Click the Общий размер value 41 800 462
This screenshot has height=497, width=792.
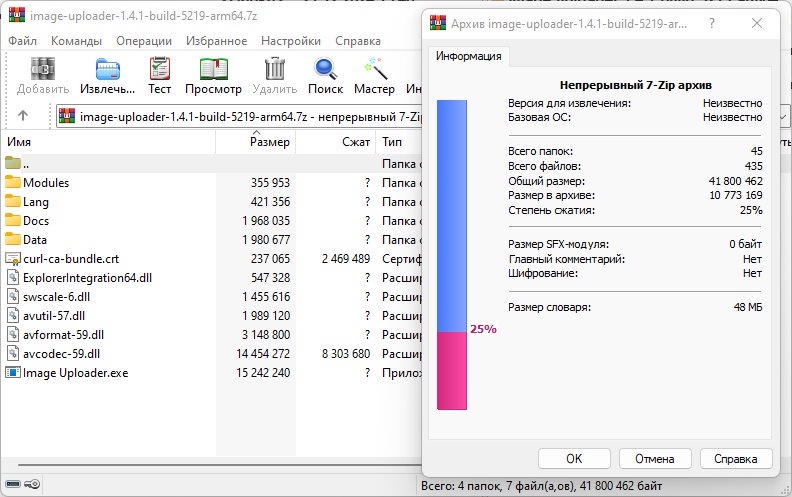click(735, 181)
